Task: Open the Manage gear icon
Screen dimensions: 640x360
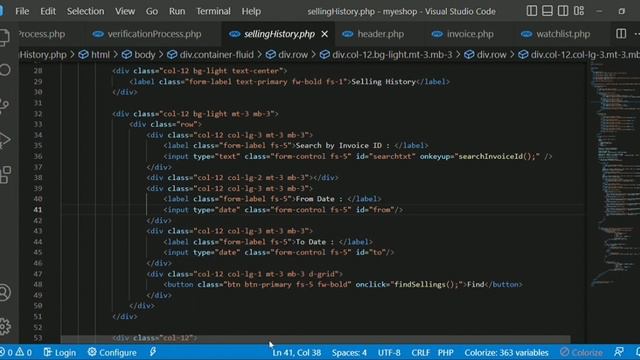Action: coord(4,327)
